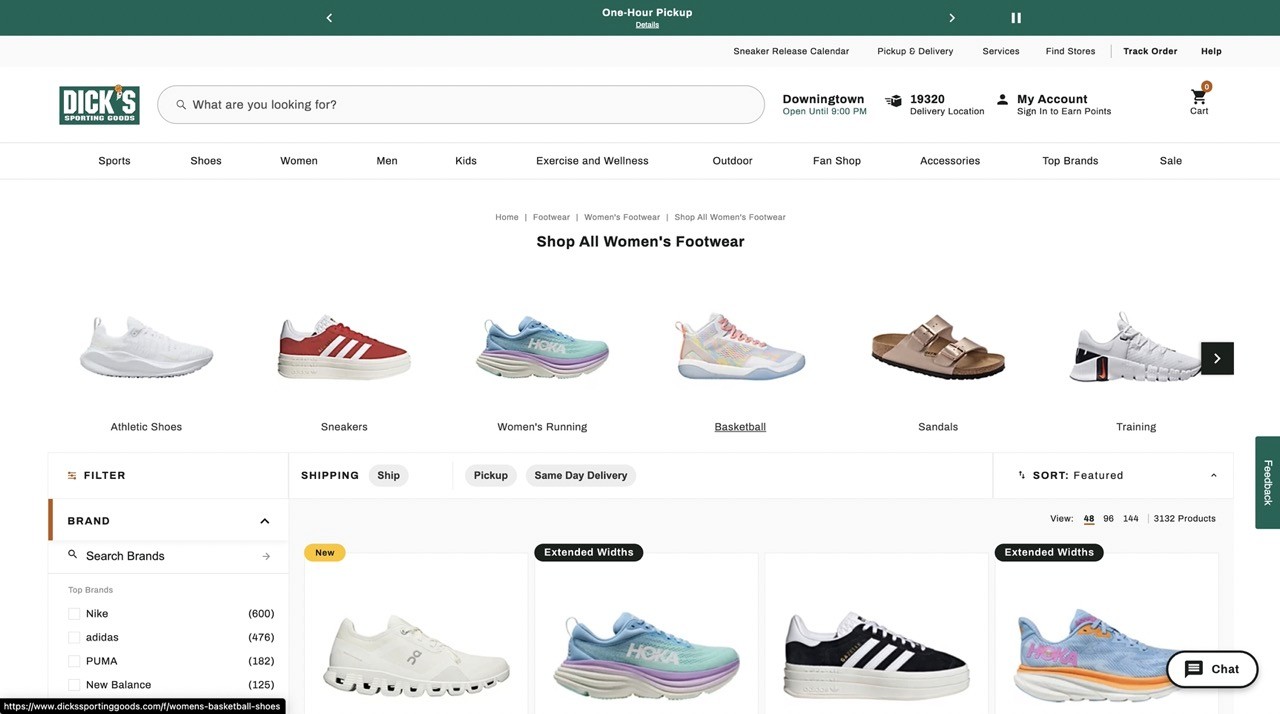This screenshot has height=714, width=1280.
Task: Click the delivery box icon next to 19320
Action: coord(893,100)
